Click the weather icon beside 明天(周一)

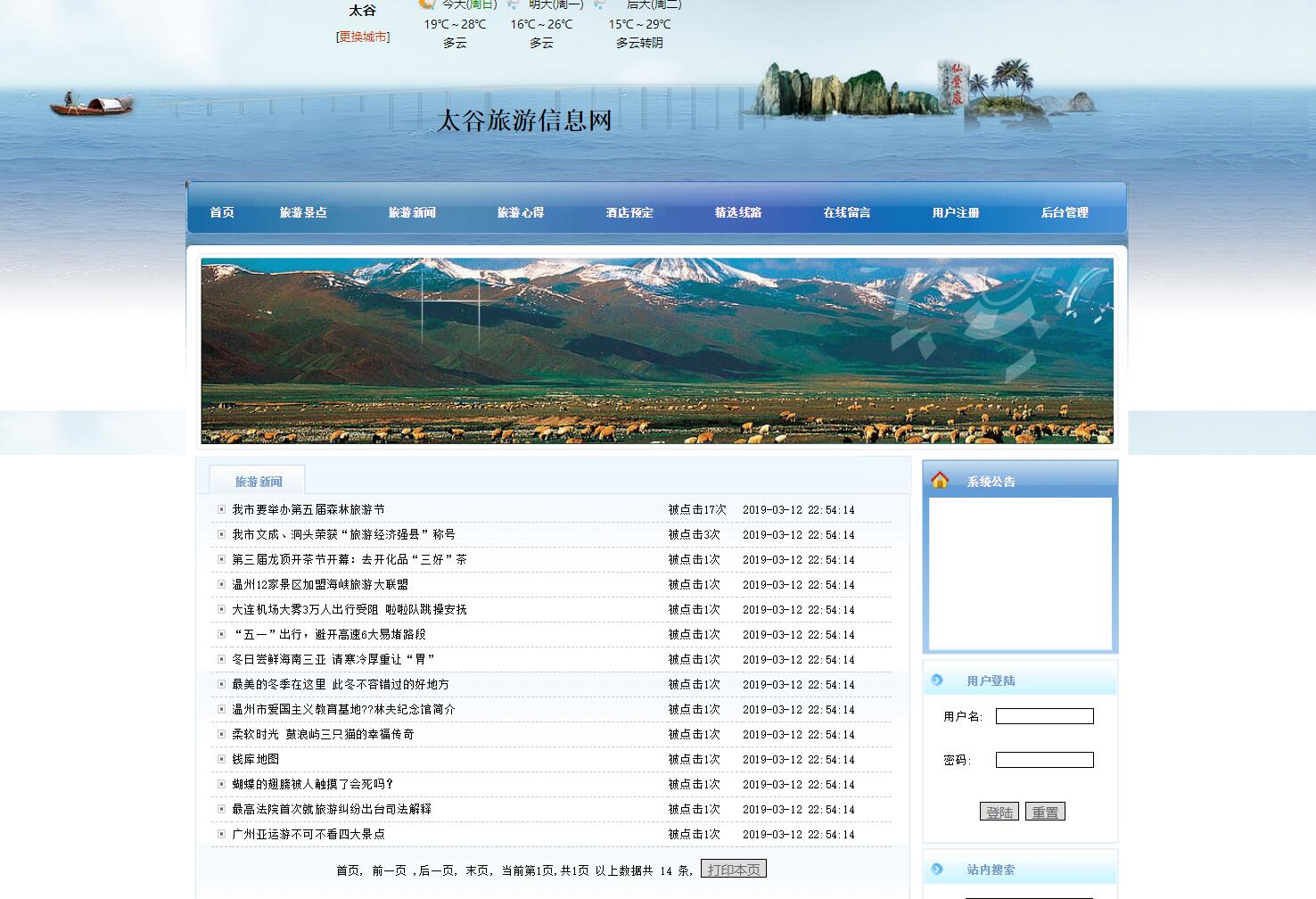[x=512, y=5]
